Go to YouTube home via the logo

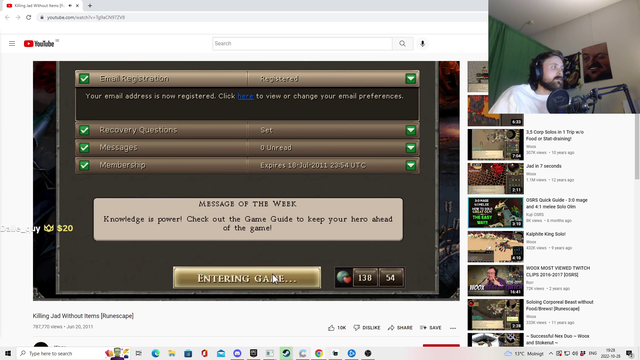(39, 44)
